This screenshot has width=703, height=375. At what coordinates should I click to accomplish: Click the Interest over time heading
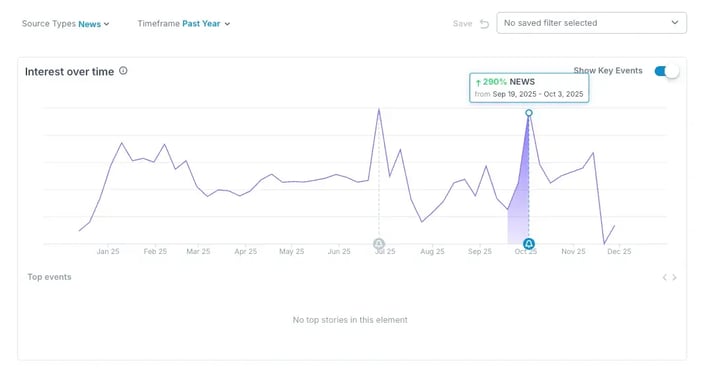point(69,72)
